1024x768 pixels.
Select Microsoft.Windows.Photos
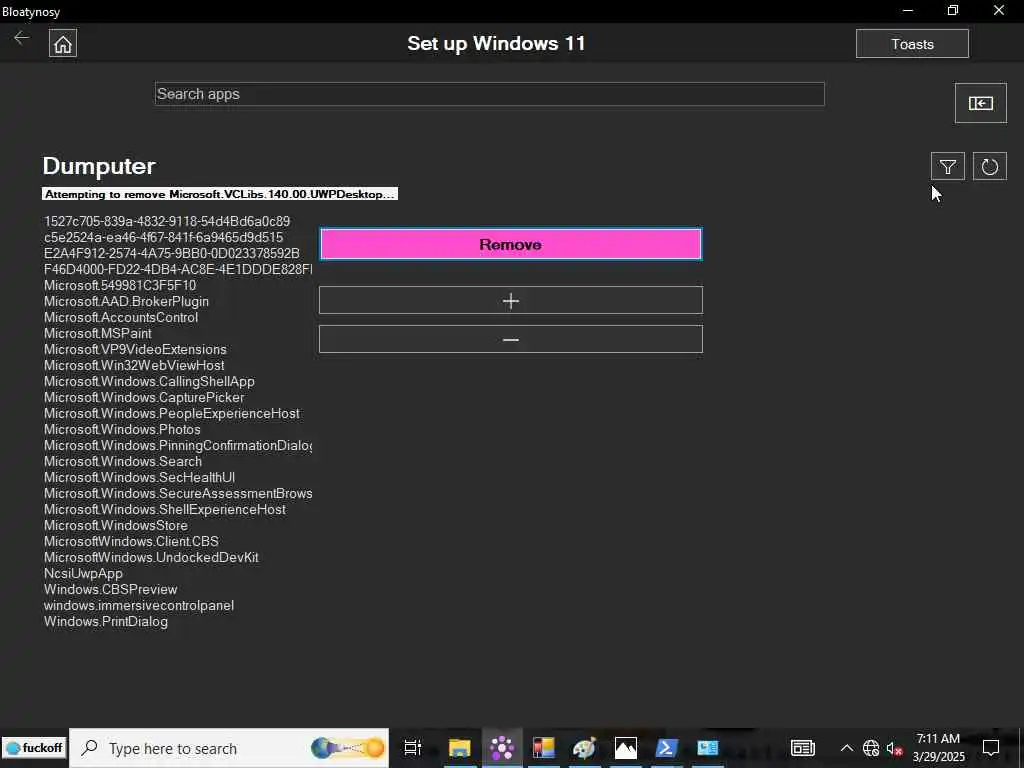tap(122, 429)
